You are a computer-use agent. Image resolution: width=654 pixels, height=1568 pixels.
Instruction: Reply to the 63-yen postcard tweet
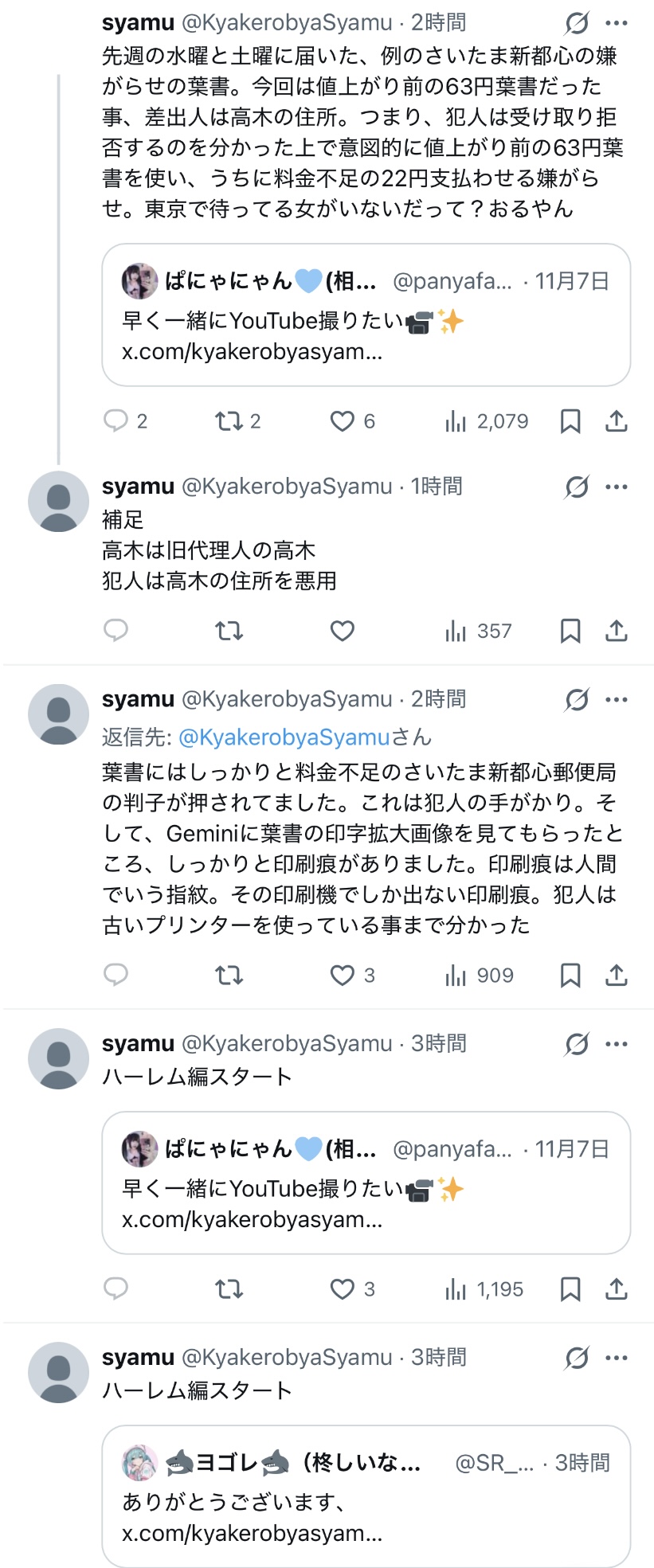[x=116, y=421]
